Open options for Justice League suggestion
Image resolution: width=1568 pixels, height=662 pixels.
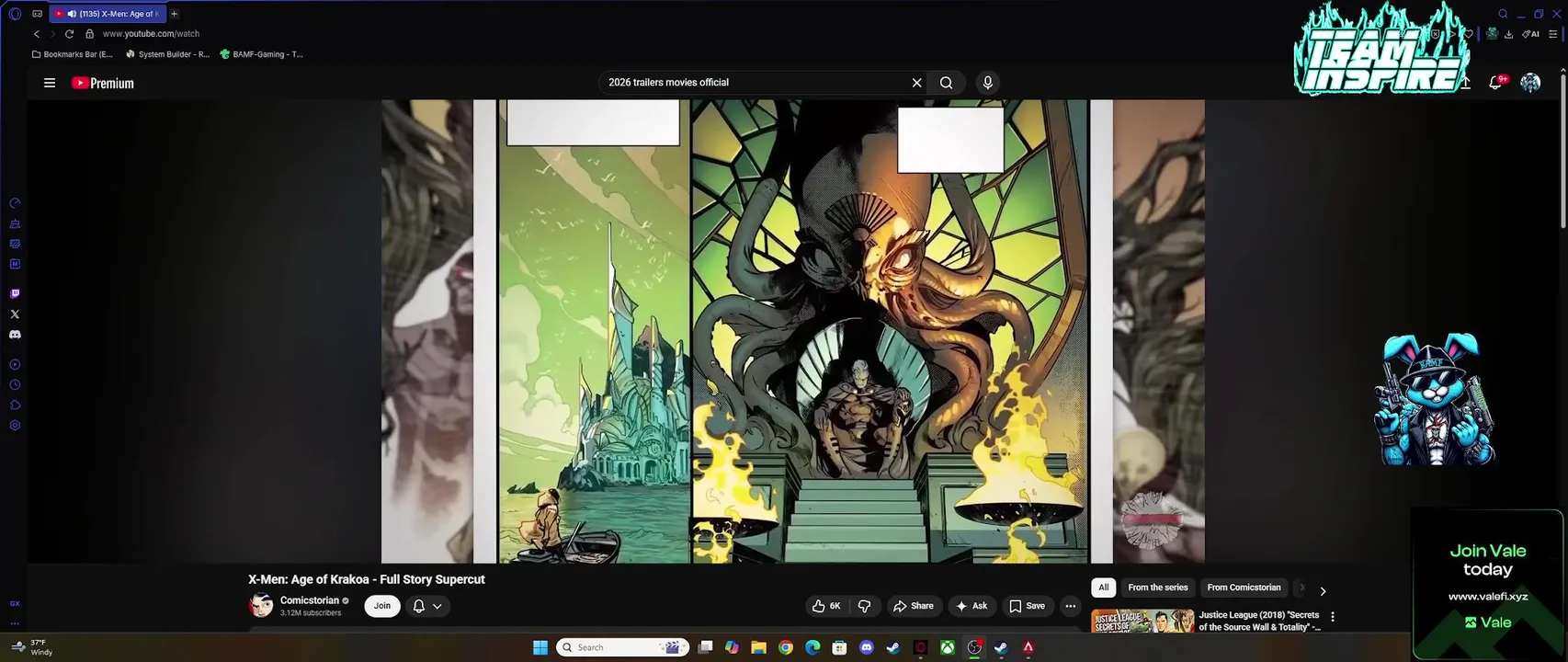(x=1333, y=617)
